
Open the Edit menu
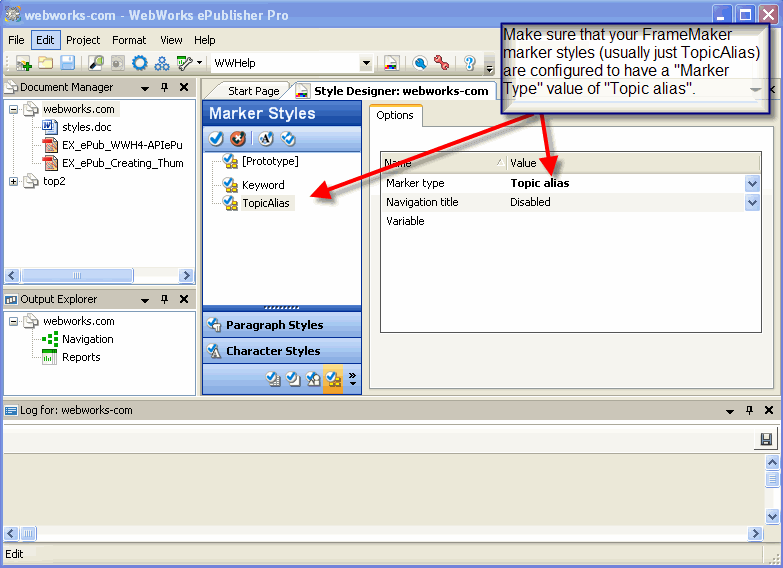45,40
